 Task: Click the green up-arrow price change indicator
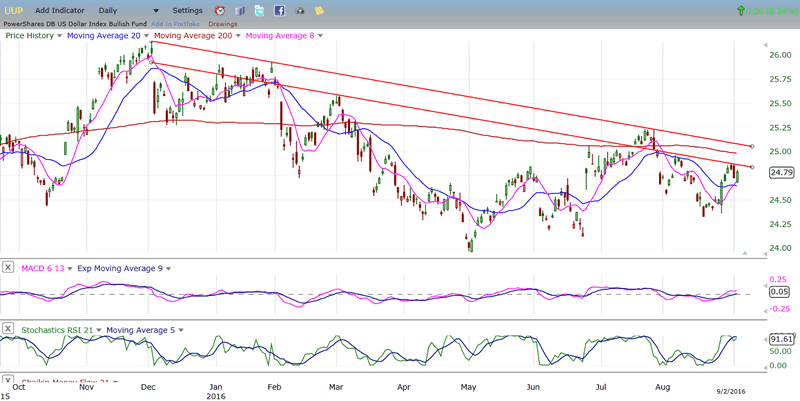[x=739, y=10]
